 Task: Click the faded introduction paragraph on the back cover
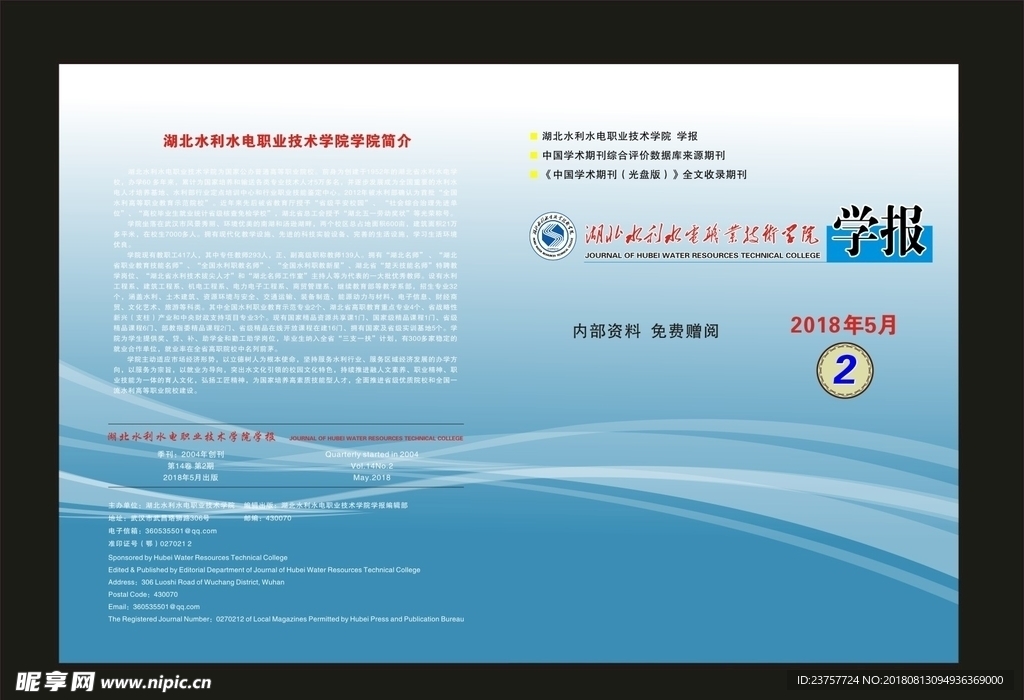click(285, 281)
